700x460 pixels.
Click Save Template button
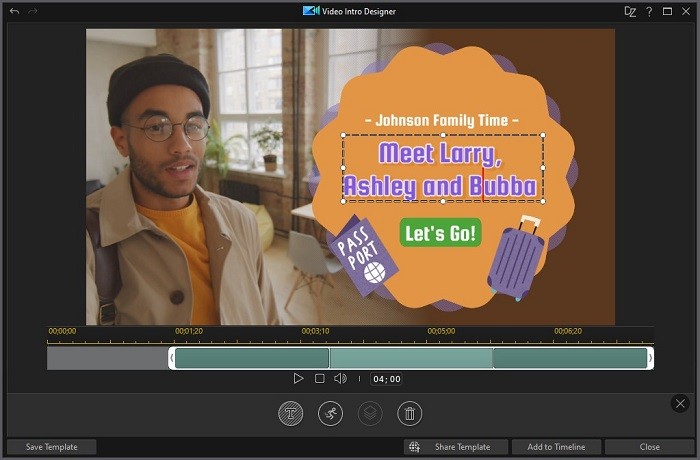coord(52,447)
